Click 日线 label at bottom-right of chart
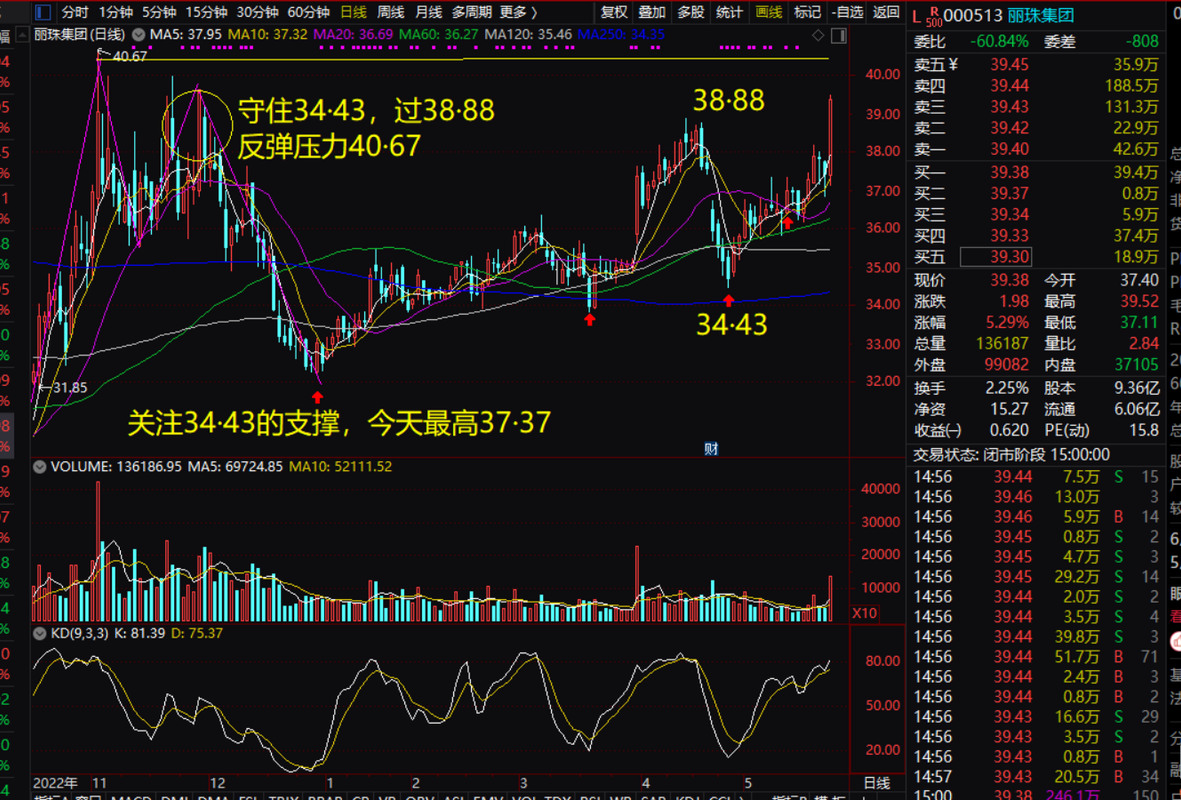 [876, 783]
